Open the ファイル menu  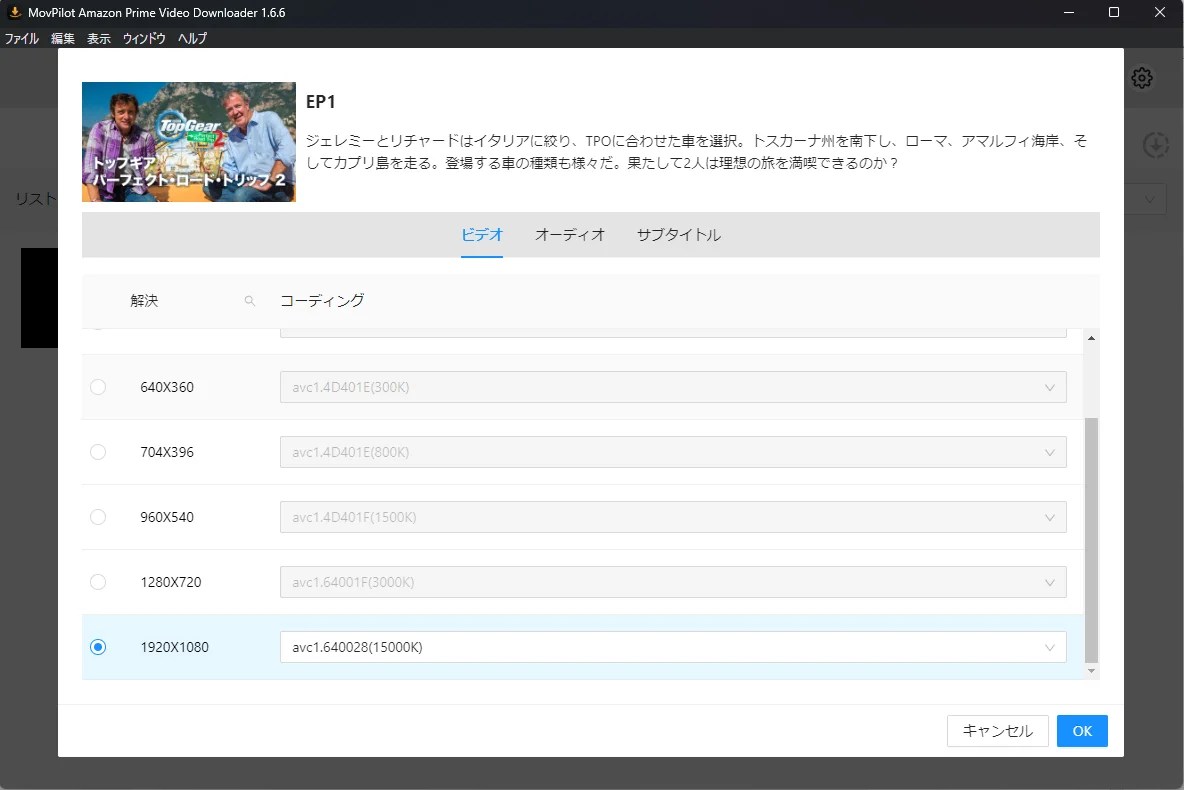click(x=22, y=39)
